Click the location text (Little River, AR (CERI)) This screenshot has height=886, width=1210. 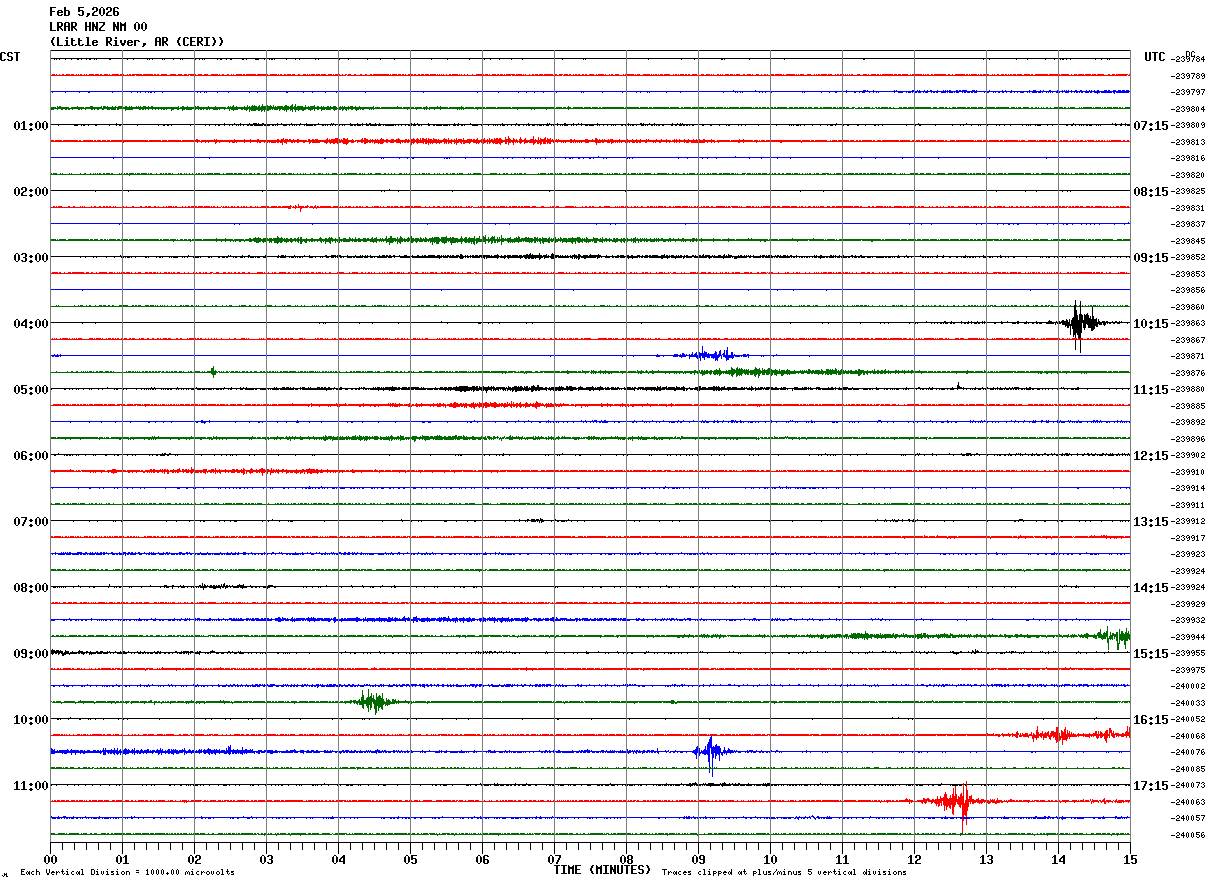[x=137, y=42]
